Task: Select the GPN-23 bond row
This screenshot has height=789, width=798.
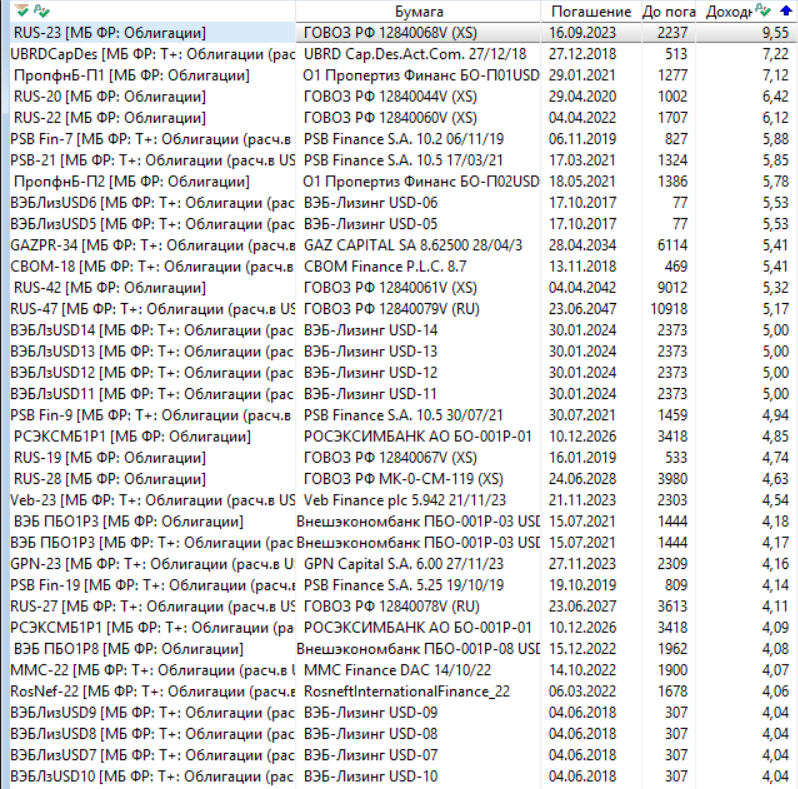Action: point(150,564)
